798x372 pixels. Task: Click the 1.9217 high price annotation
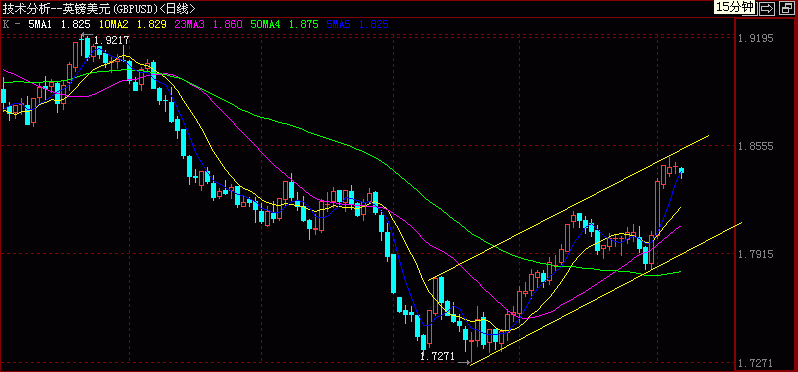coord(112,40)
